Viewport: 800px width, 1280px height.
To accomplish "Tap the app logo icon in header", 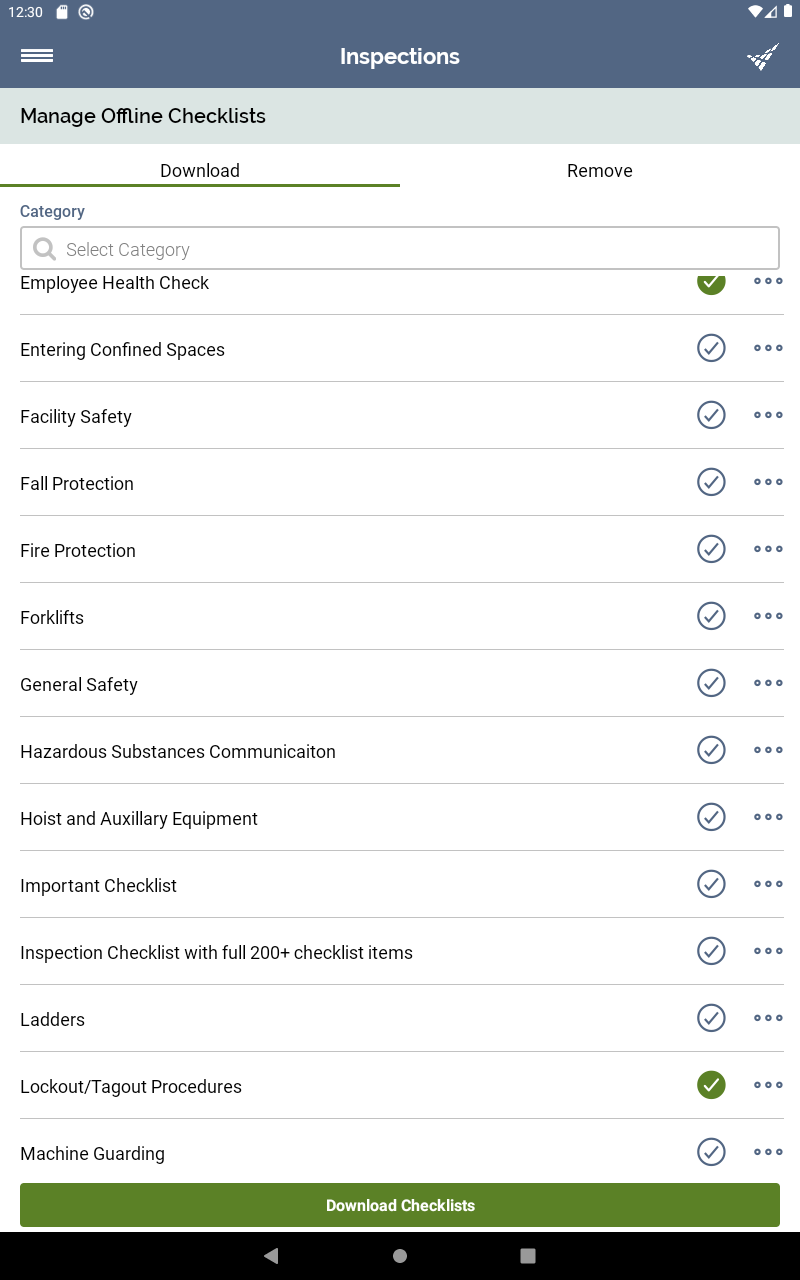I will click(x=763, y=57).
